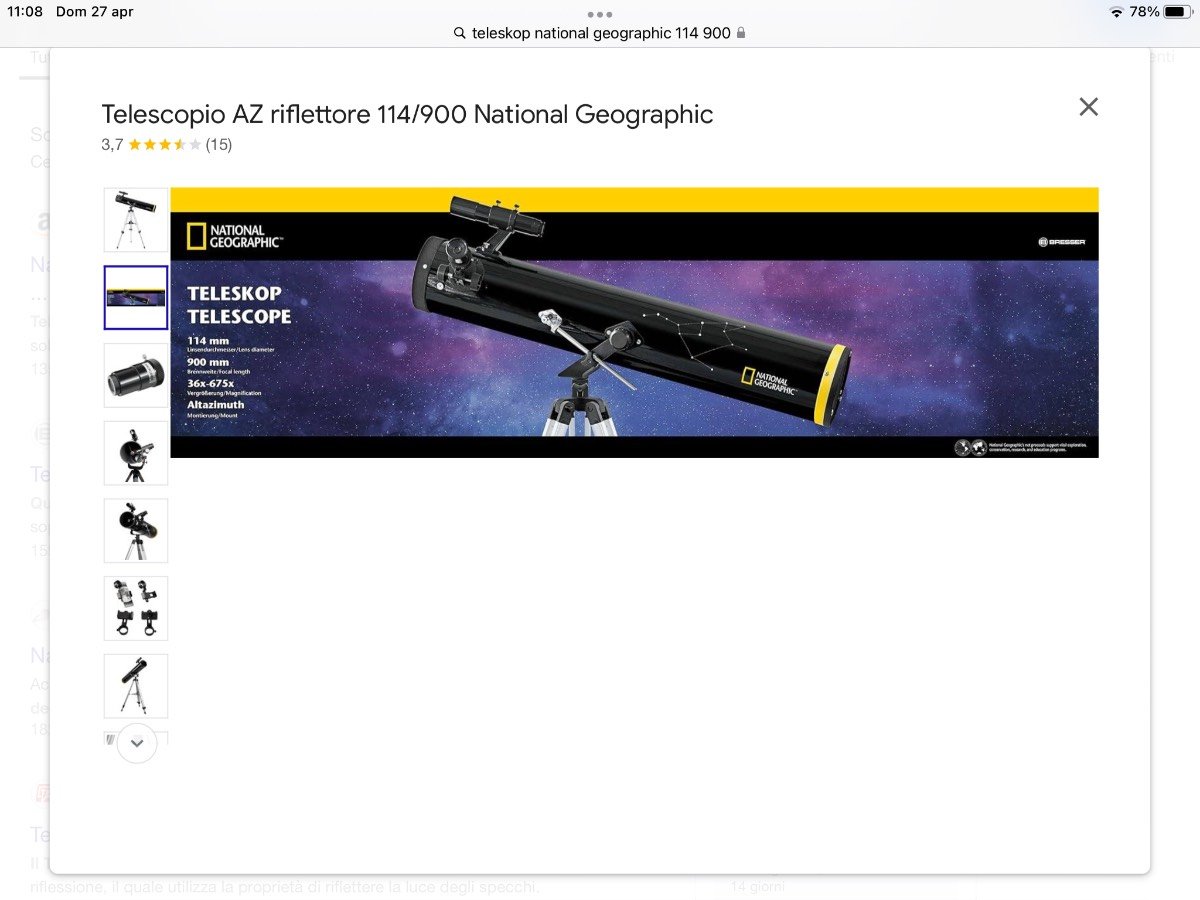Tap the 3,7 star rating
1200x900 pixels.
point(151,144)
